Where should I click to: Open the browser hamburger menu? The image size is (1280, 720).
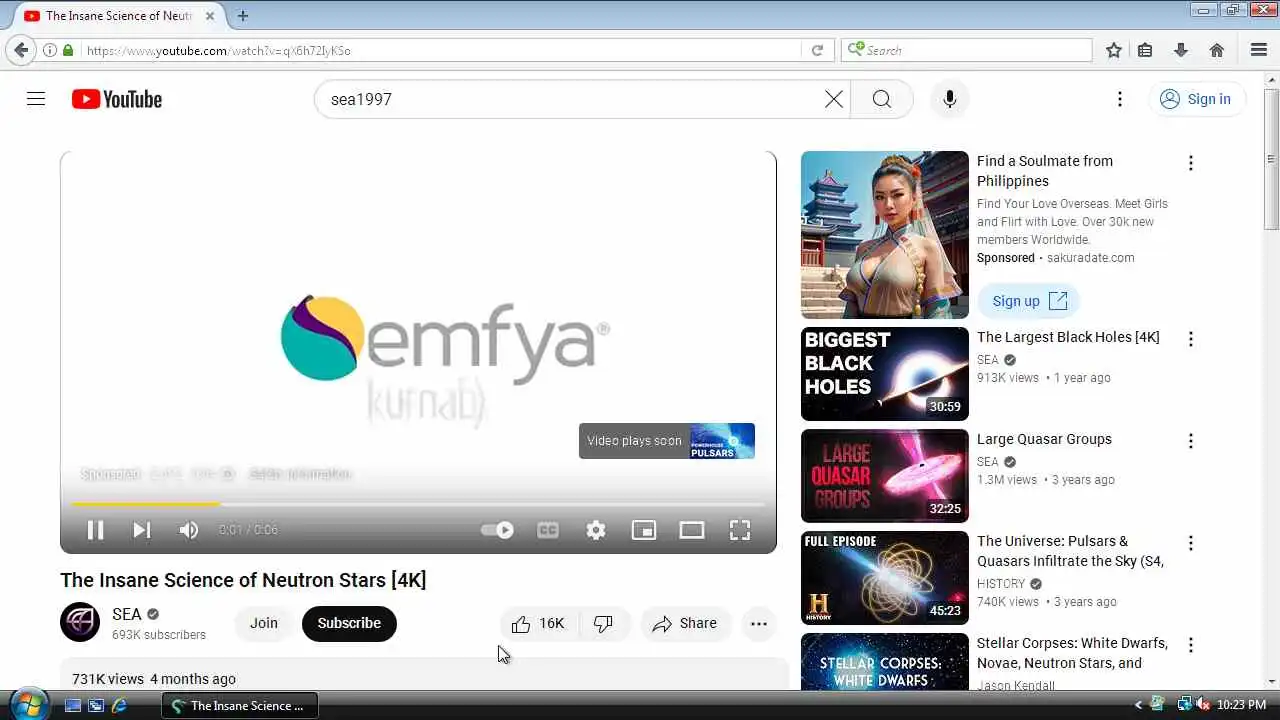tap(1259, 50)
